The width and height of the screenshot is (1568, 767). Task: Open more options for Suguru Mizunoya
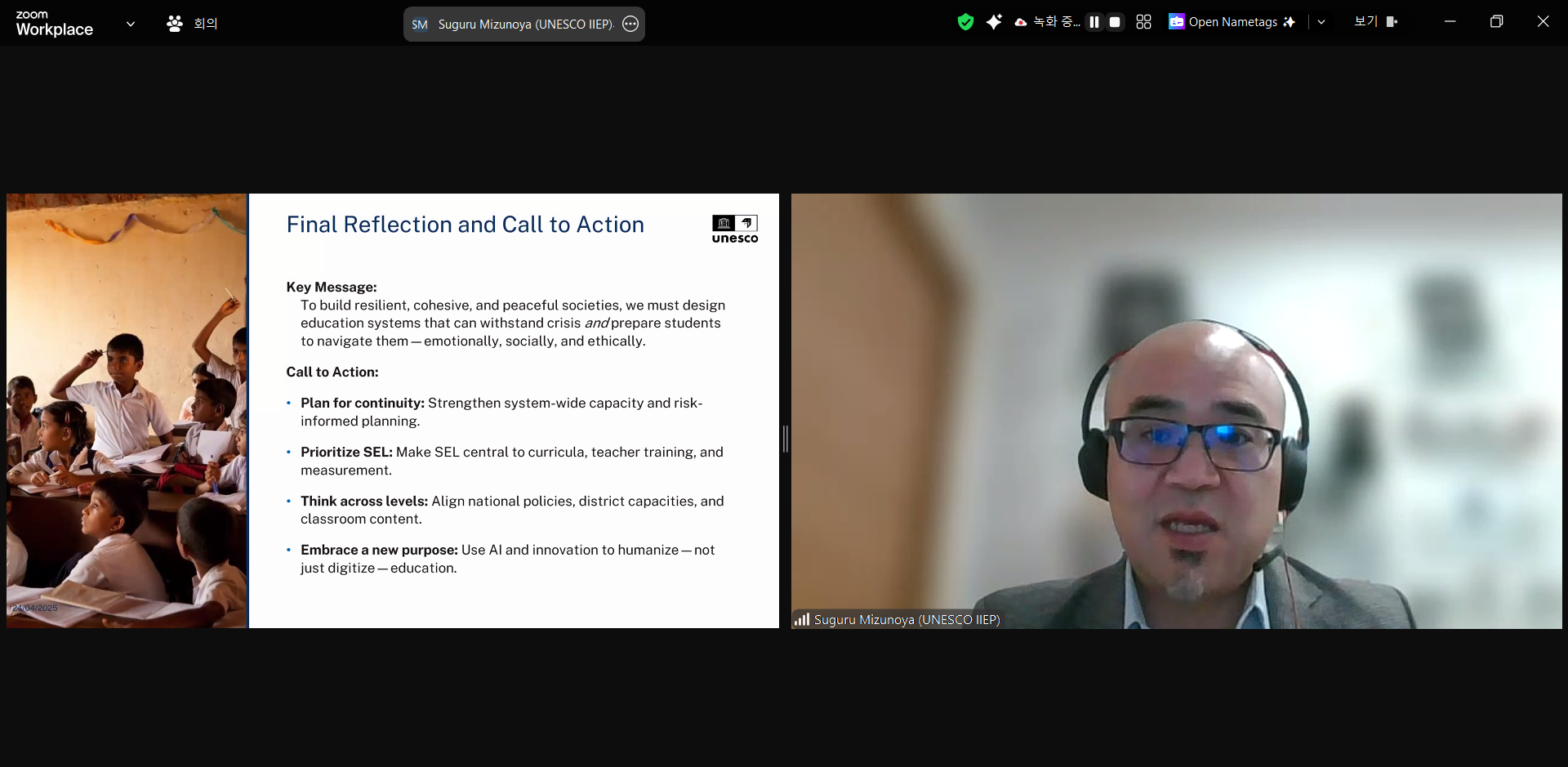(x=630, y=24)
